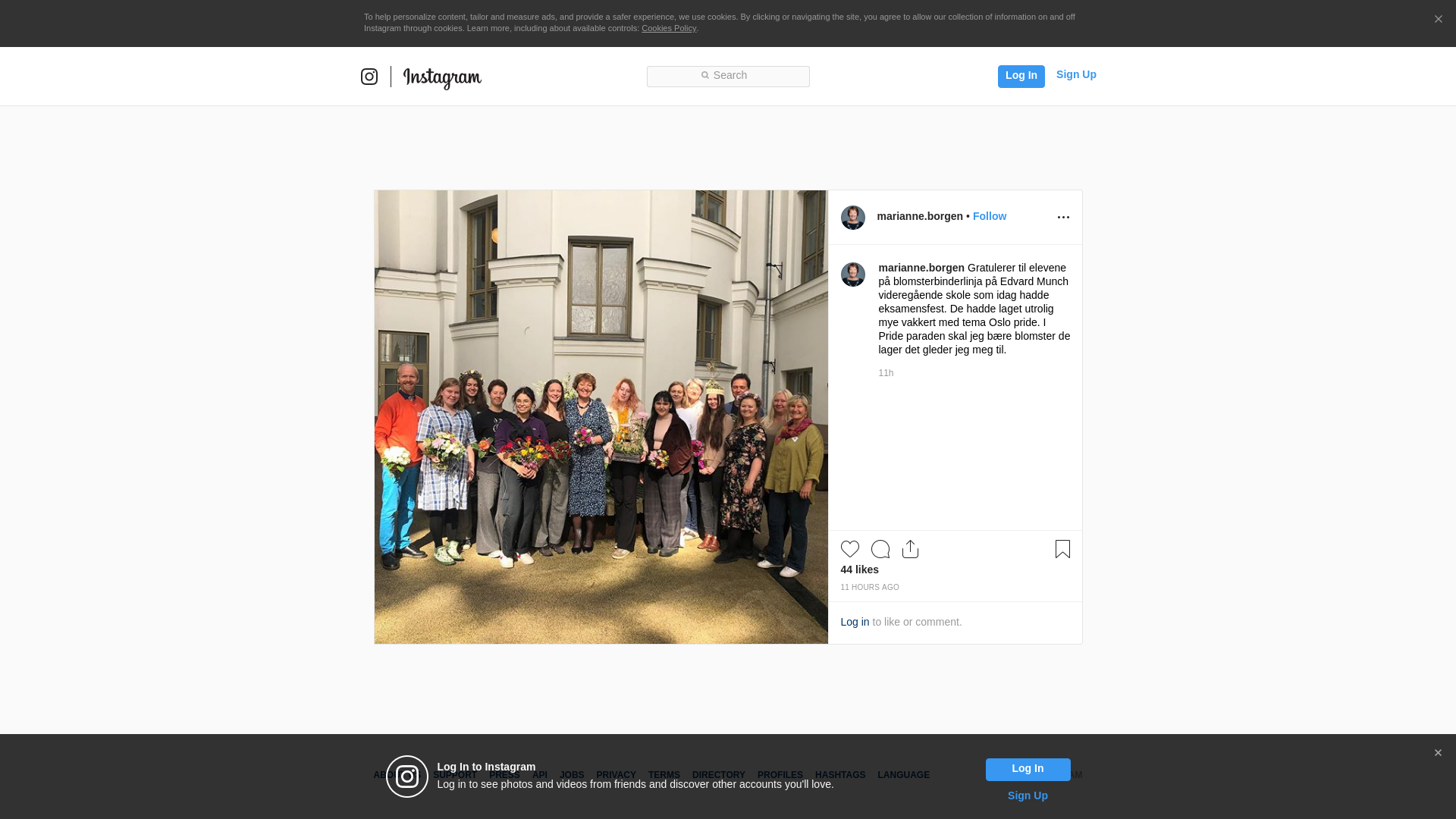Click the header Sign Up link
1456x819 pixels.
tap(1076, 74)
